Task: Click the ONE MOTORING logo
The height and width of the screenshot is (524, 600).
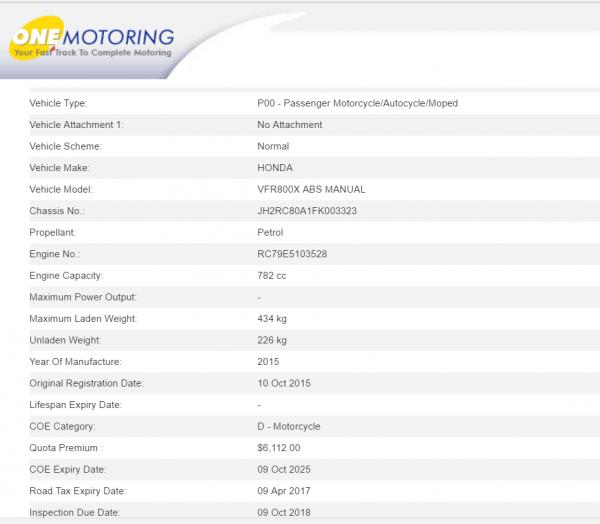Action: coord(92,39)
